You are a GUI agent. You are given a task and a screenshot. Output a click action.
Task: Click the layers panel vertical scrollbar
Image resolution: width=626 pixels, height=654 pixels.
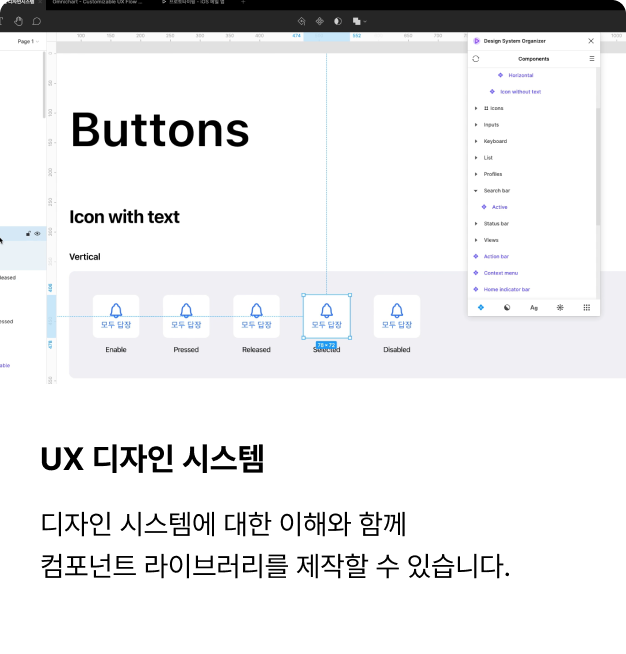tap(44, 86)
